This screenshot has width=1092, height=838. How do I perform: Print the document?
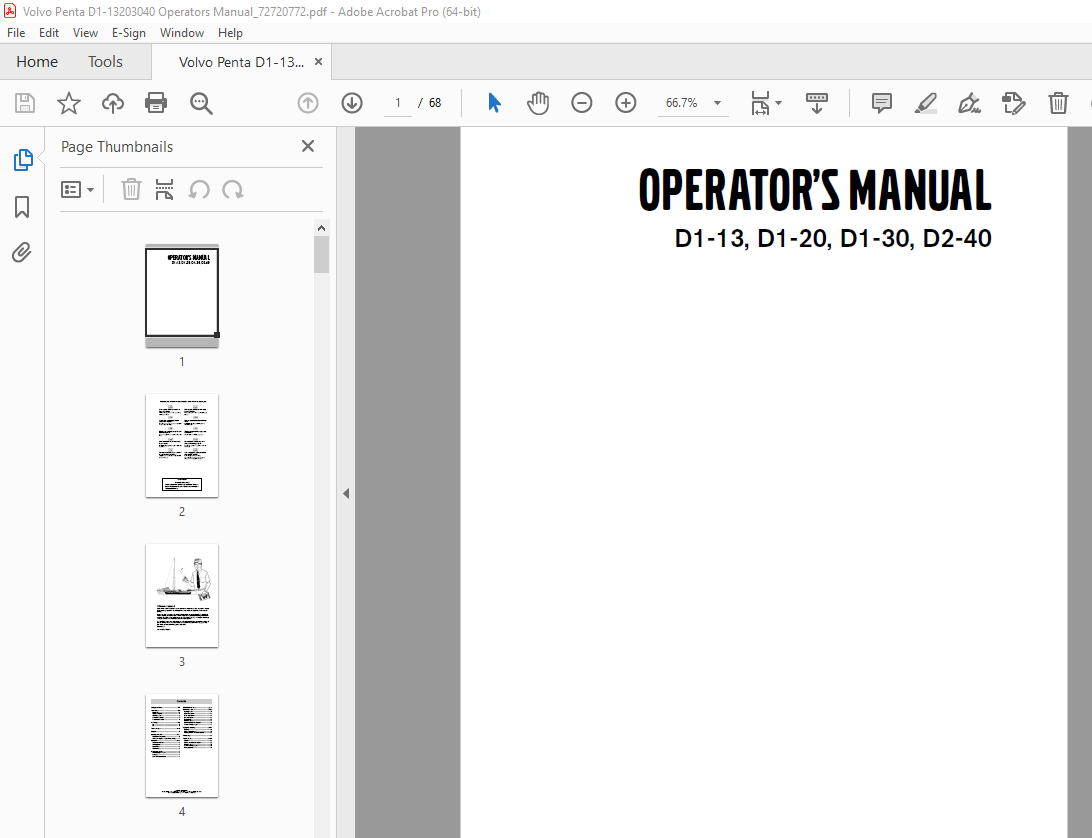pos(155,103)
